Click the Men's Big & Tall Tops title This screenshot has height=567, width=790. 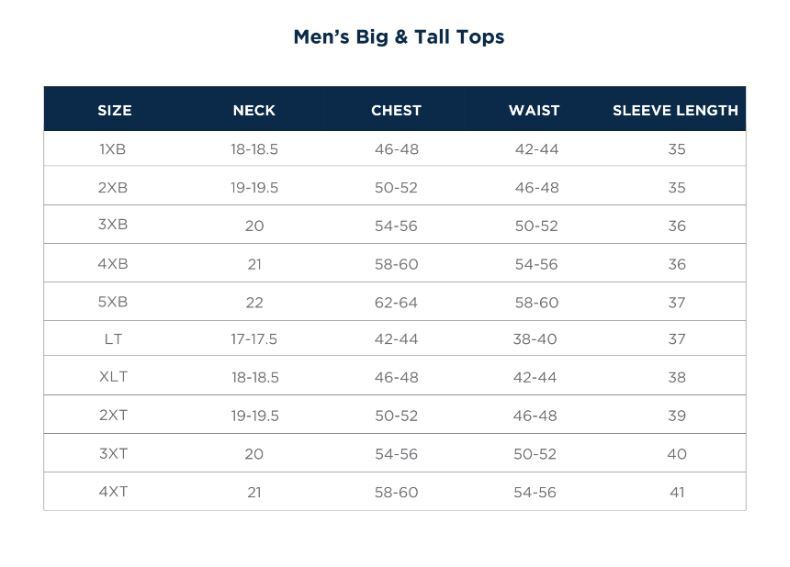[398, 37]
